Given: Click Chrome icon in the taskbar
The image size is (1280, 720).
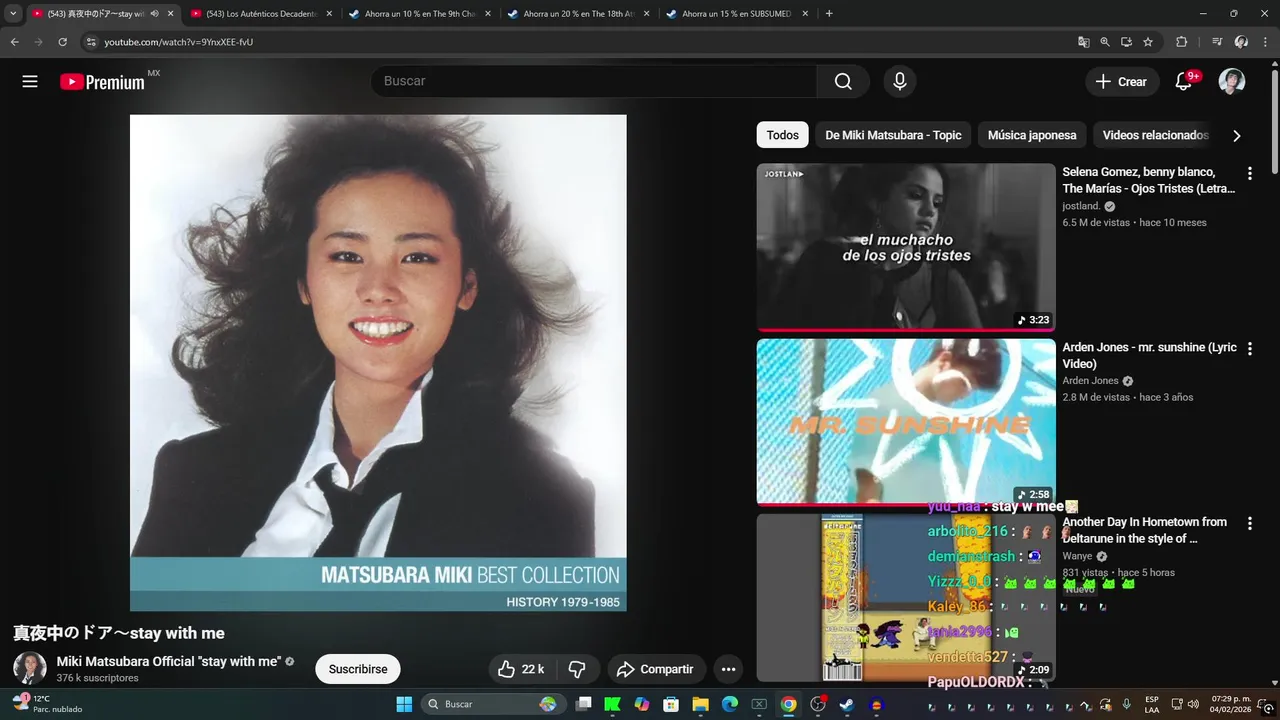Looking at the screenshot, I should [x=788, y=704].
